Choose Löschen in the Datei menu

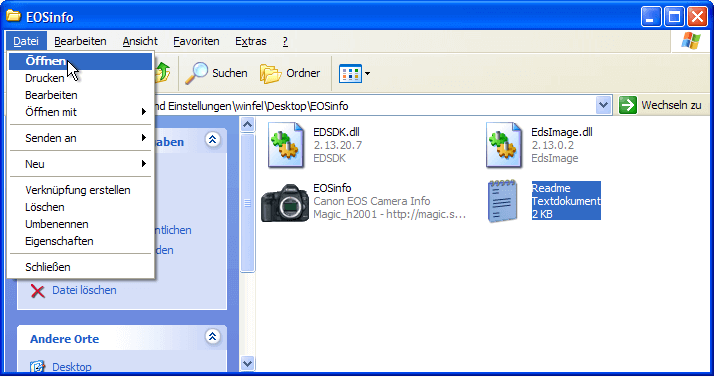(x=81, y=207)
